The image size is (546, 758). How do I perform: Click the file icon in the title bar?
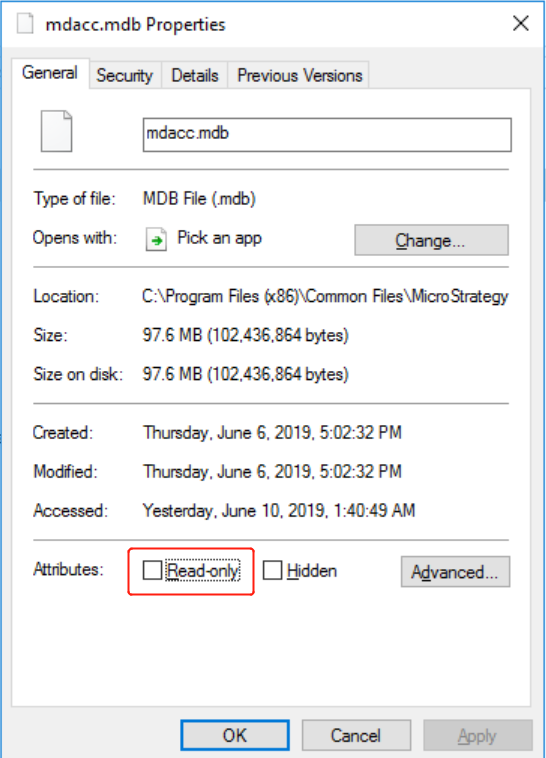pos(25,24)
